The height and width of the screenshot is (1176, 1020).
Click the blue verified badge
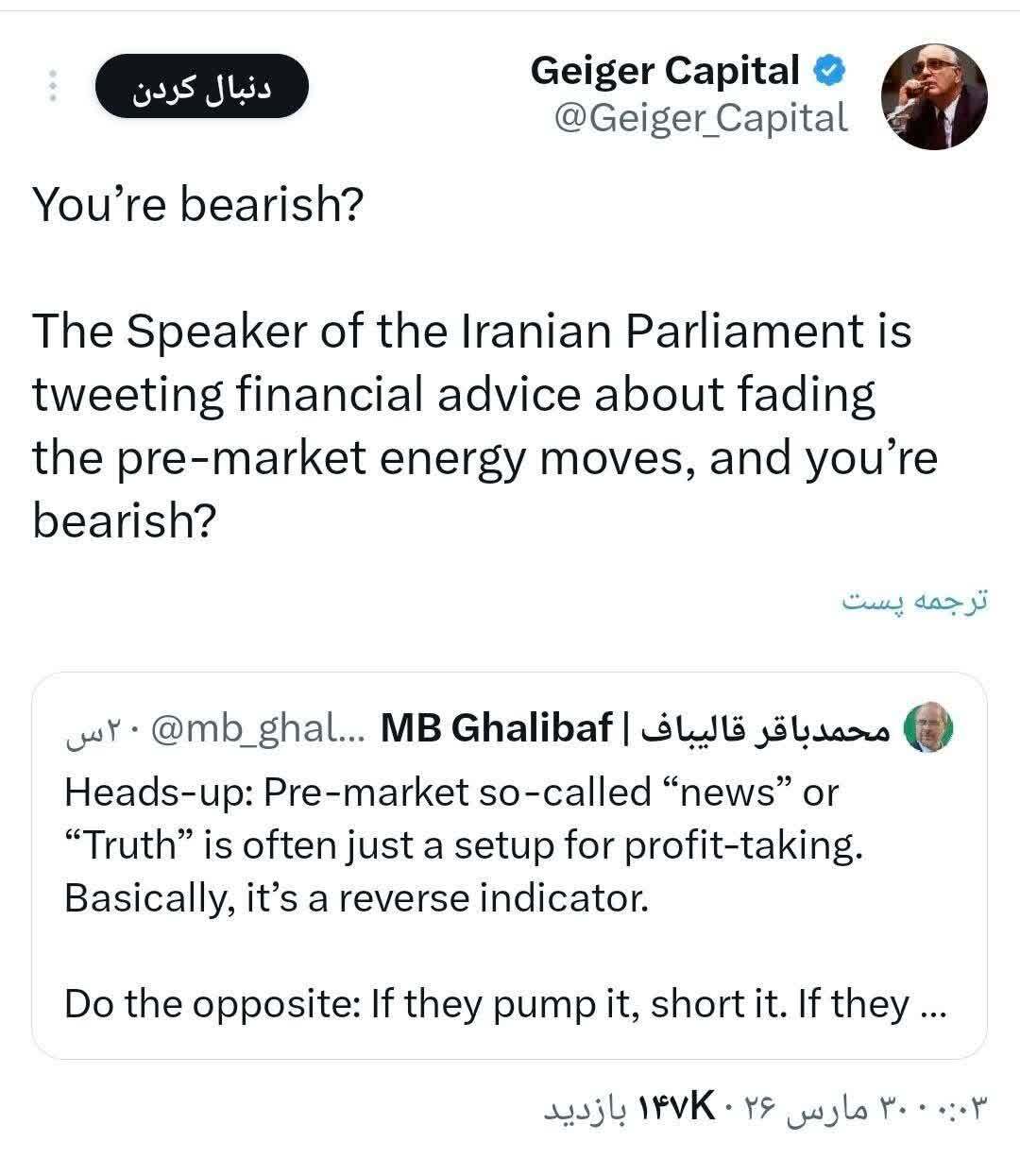(x=829, y=70)
